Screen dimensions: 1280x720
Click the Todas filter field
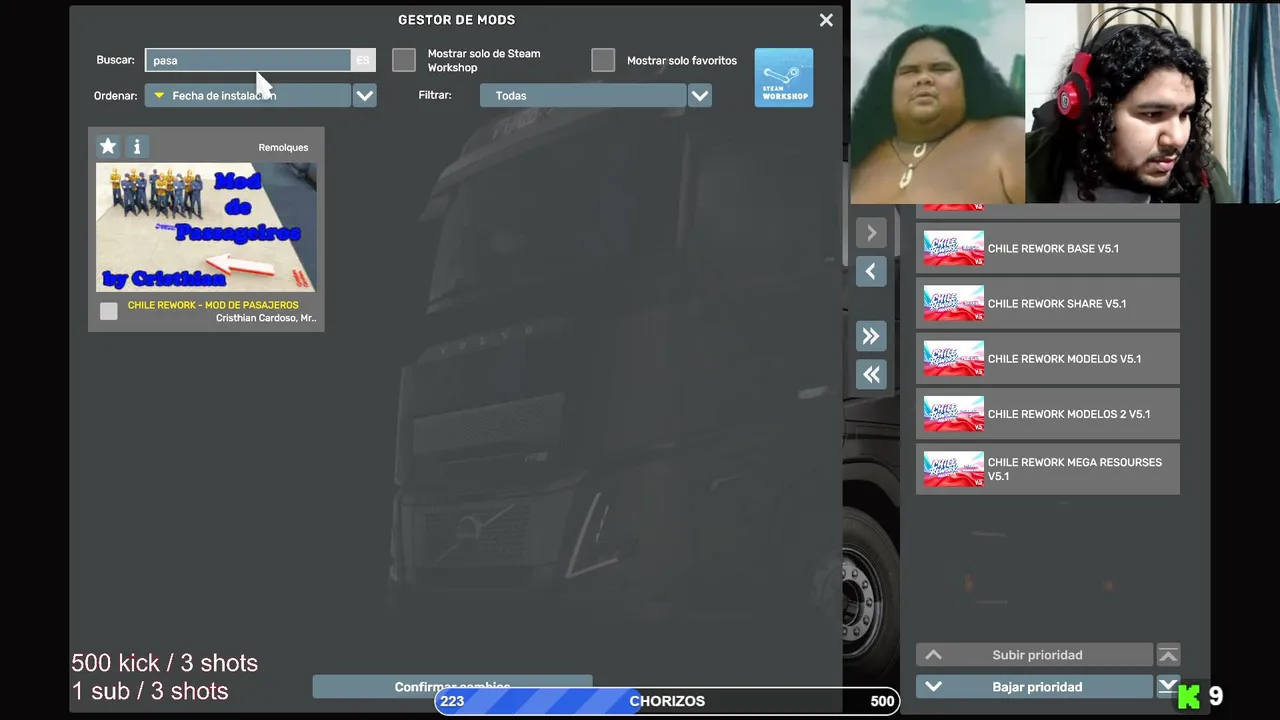(583, 96)
